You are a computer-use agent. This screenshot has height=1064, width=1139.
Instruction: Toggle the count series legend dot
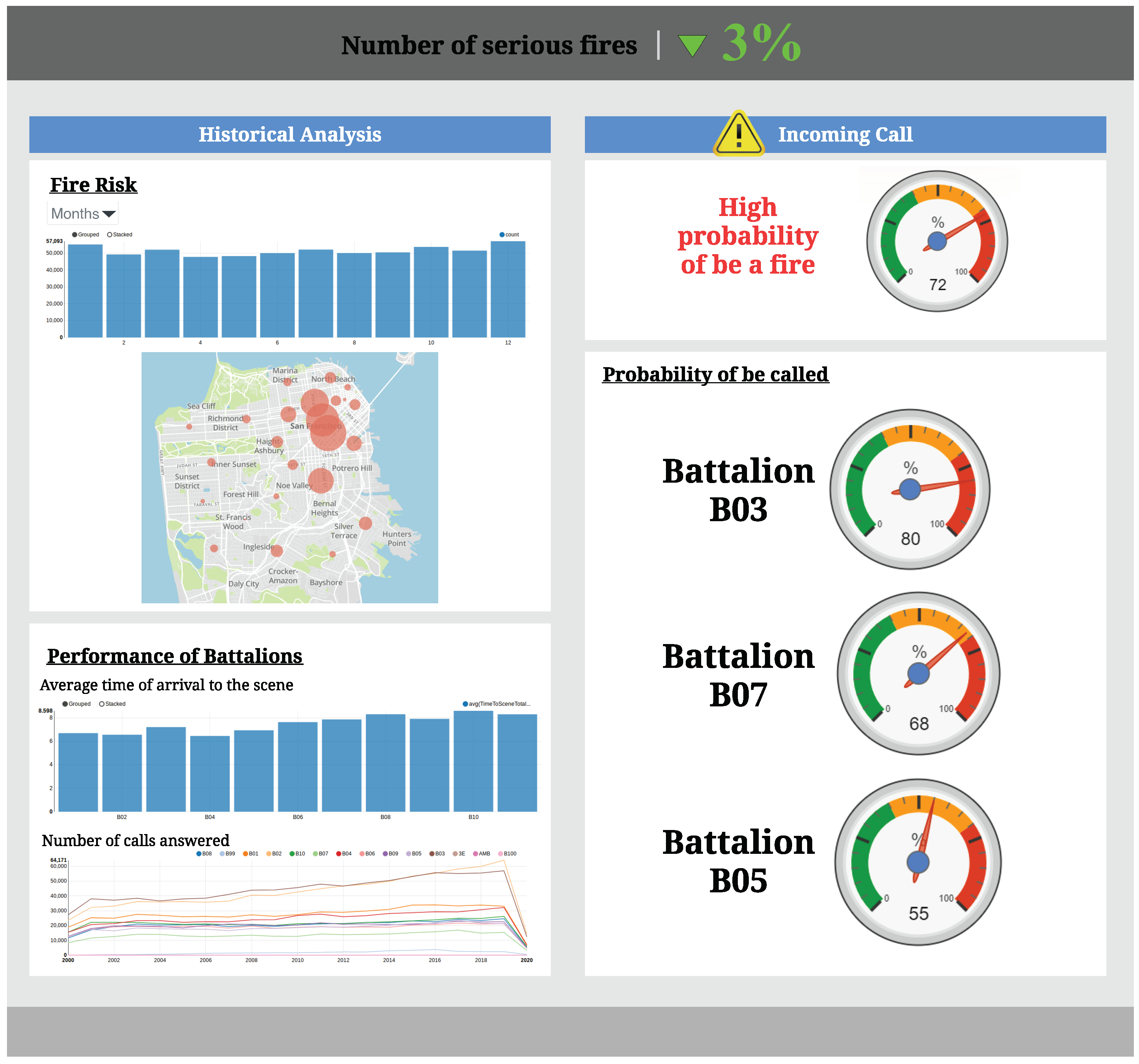(x=502, y=234)
